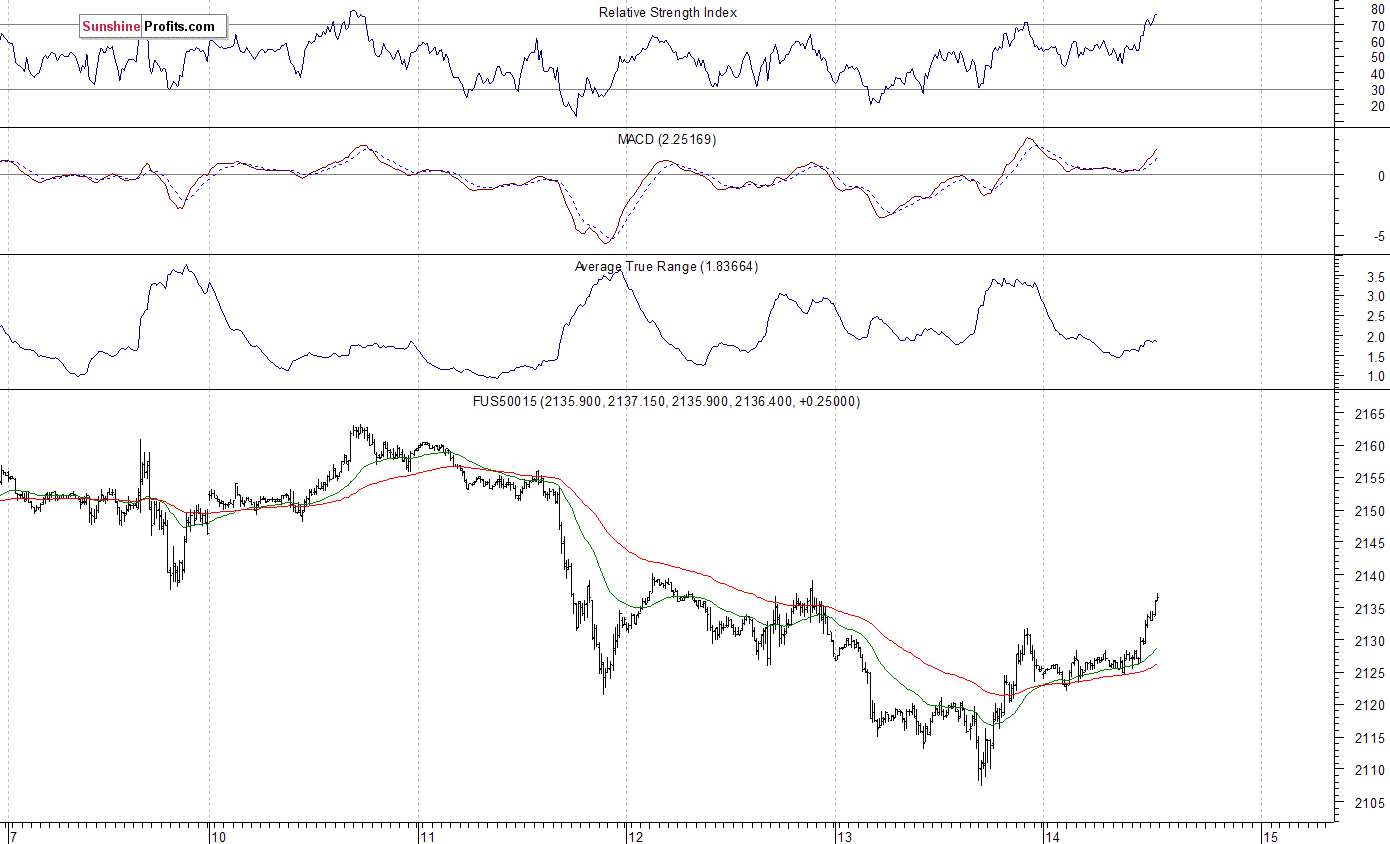Screen dimensions: 1390x844
Task: Click the 2125 price axis label
Action: [x=1369, y=673]
